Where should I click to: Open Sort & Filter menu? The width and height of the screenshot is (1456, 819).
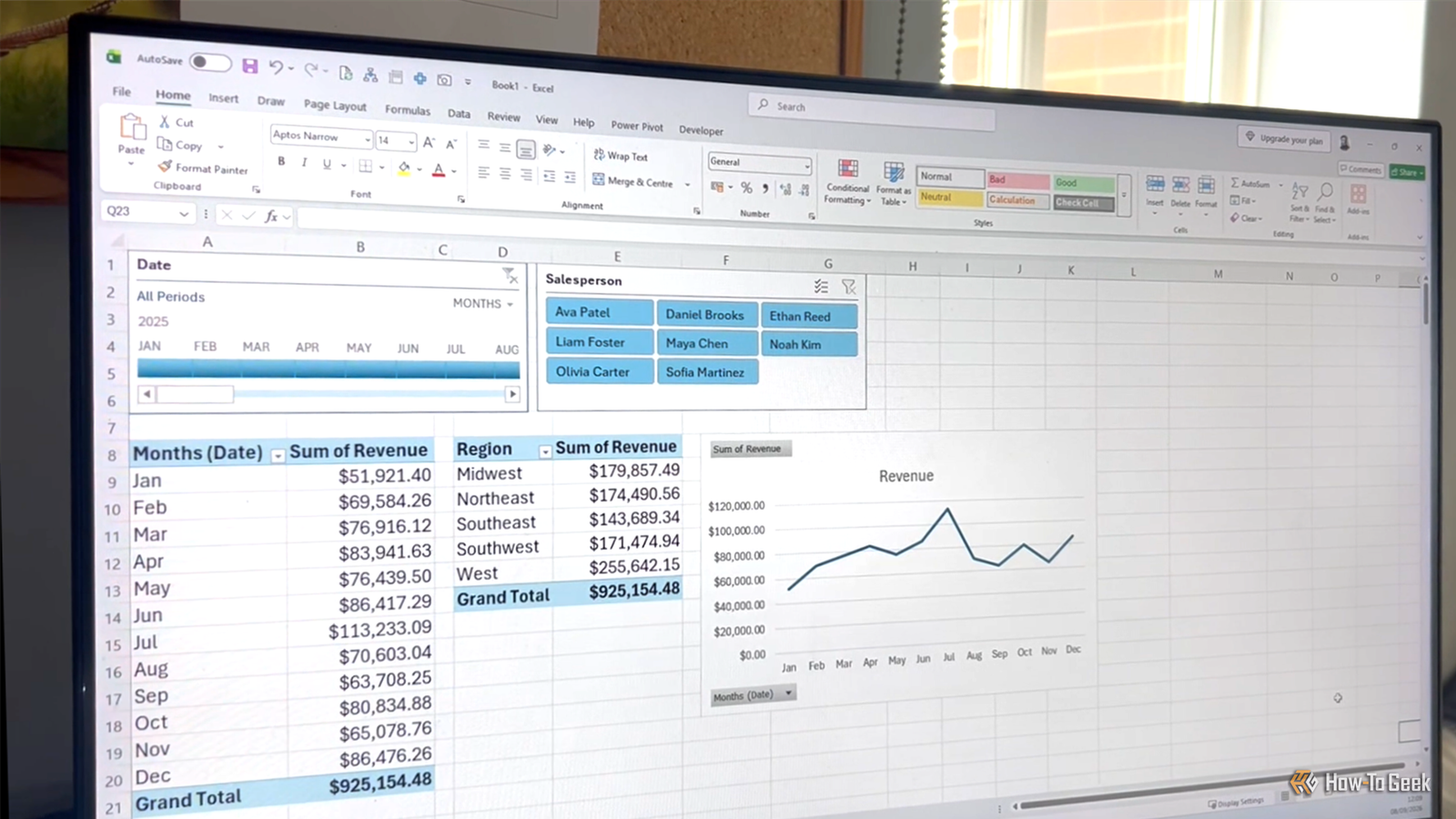(1299, 203)
